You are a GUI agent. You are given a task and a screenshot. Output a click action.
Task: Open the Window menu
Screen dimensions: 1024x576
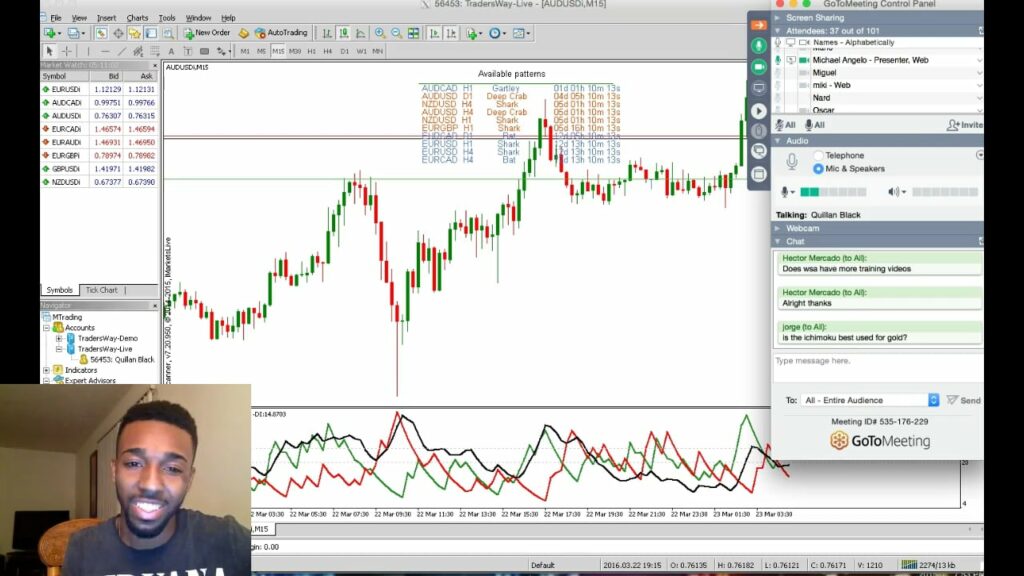pos(199,18)
